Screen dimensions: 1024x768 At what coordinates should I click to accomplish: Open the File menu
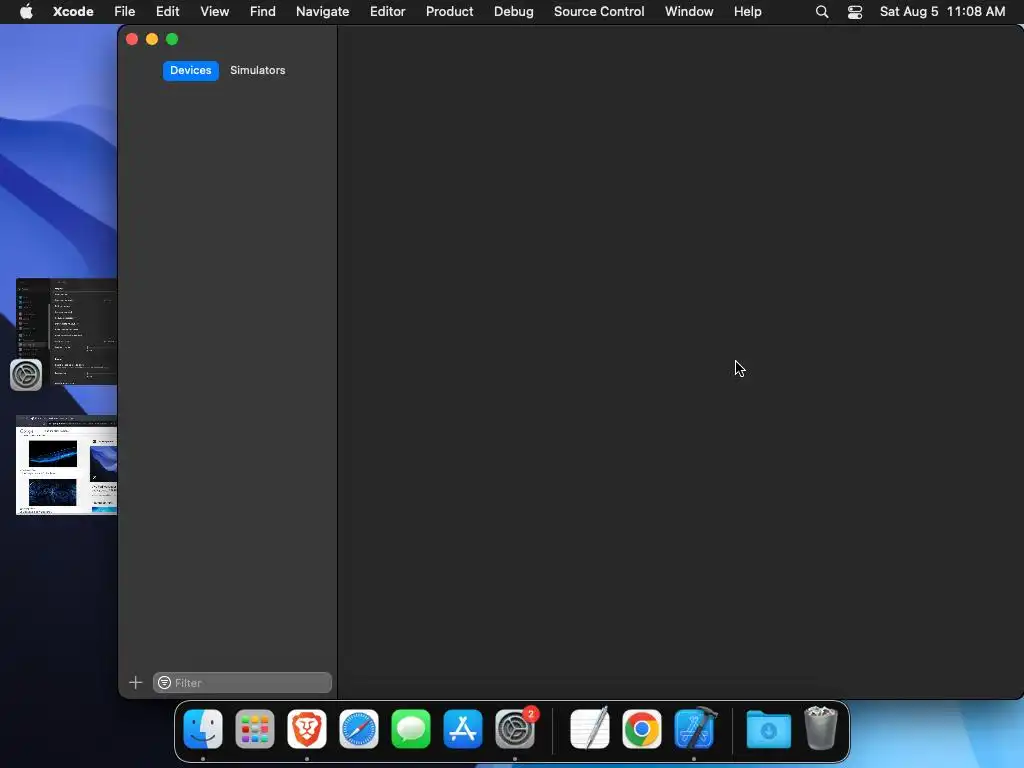point(125,12)
